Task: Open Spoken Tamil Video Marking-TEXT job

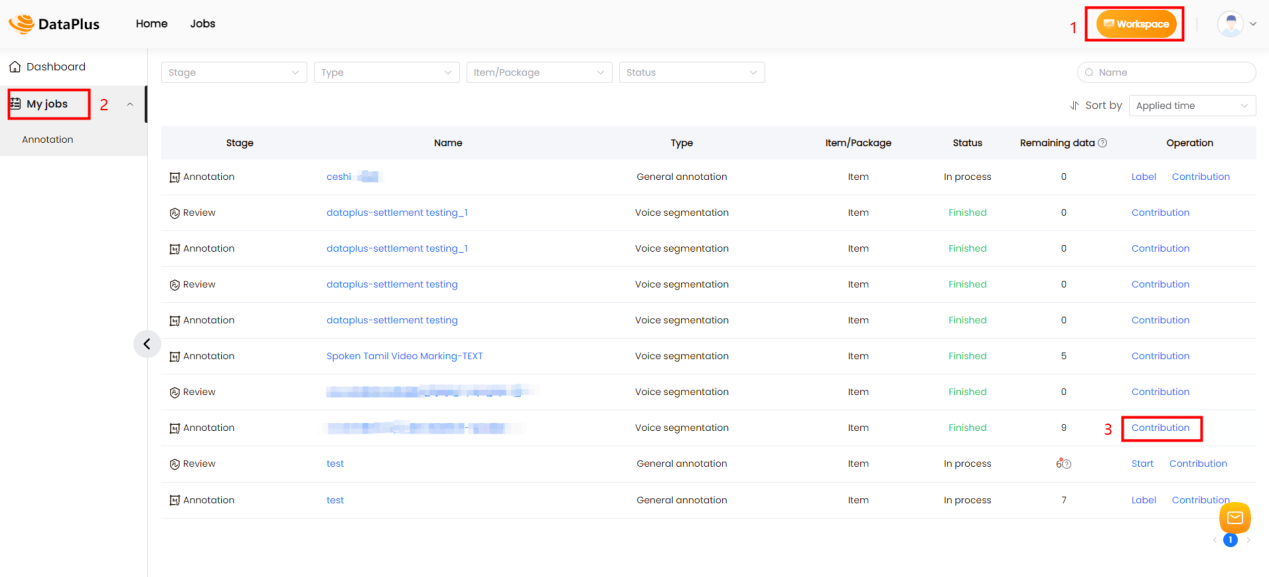Action: click(404, 356)
